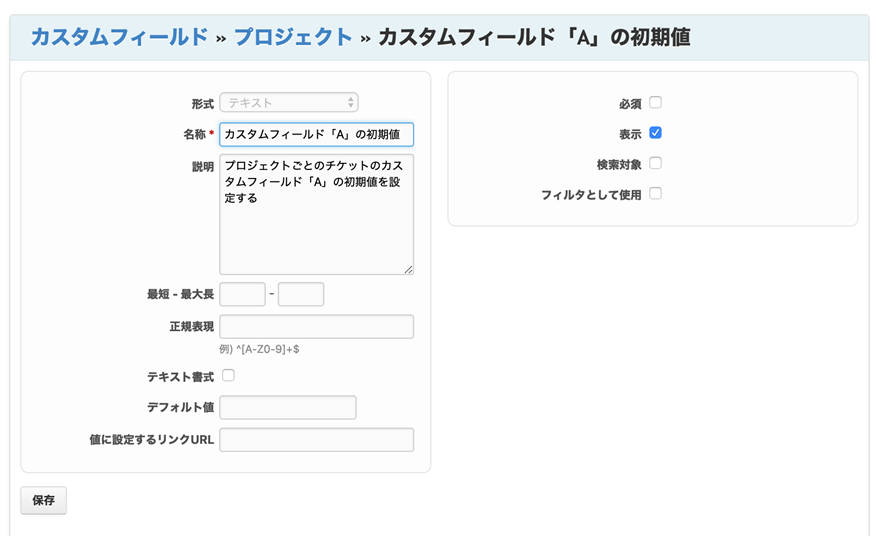The width and height of the screenshot is (876, 536).
Task: Open the 形式 format dropdown
Action: pos(289,102)
